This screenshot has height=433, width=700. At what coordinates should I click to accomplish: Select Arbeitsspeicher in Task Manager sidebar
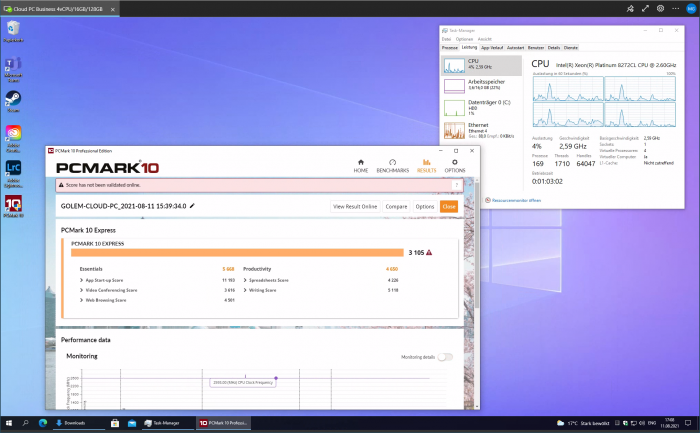pos(481,85)
